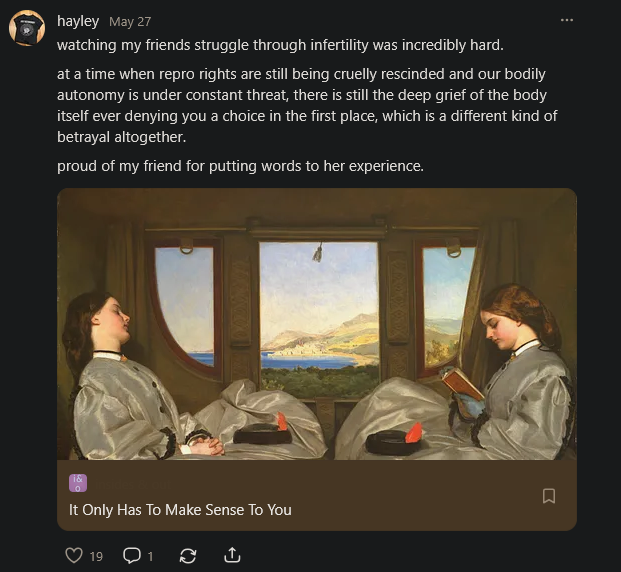Like the post with the heart icon
The width and height of the screenshot is (621, 572).
pos(73,555)
